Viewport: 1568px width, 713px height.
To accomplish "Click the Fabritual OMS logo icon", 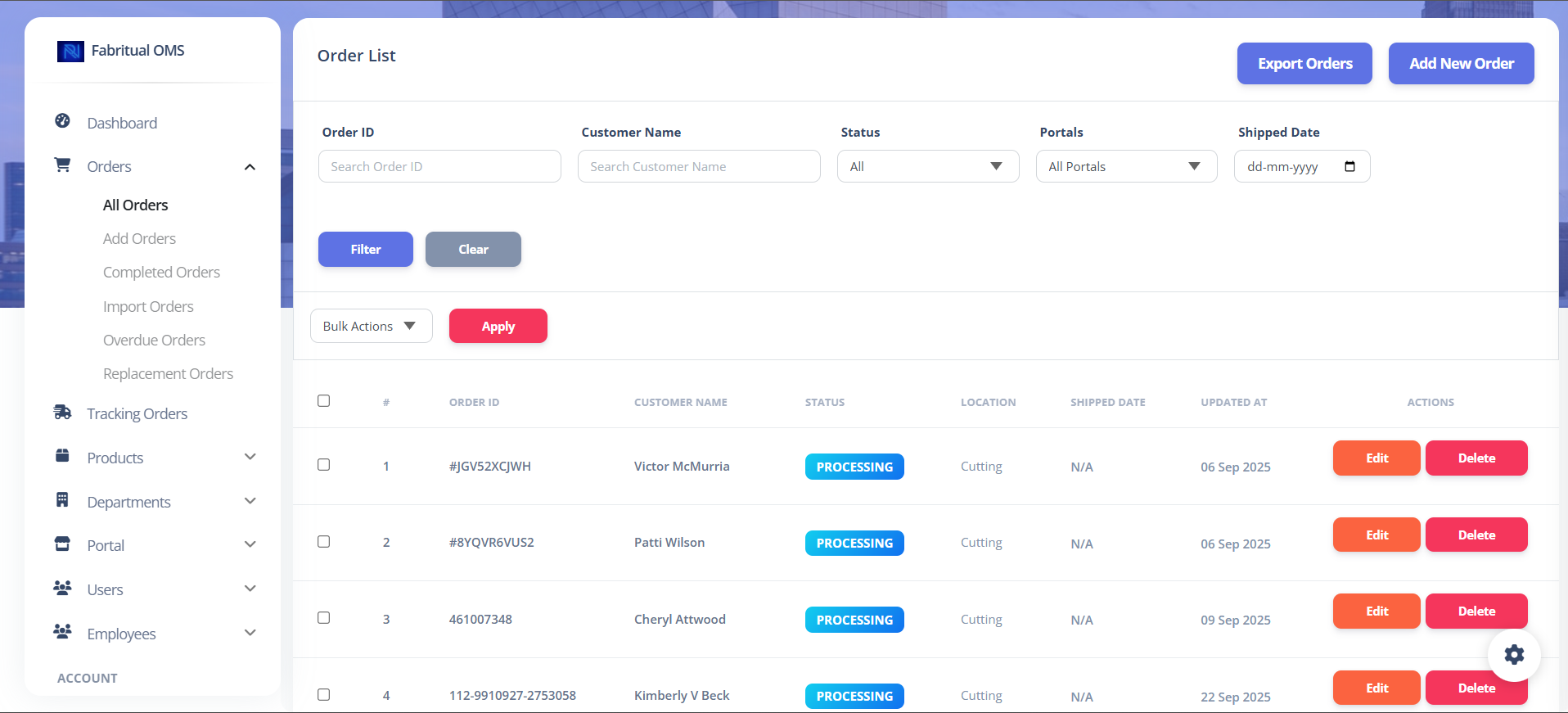I will coord(70,52).
